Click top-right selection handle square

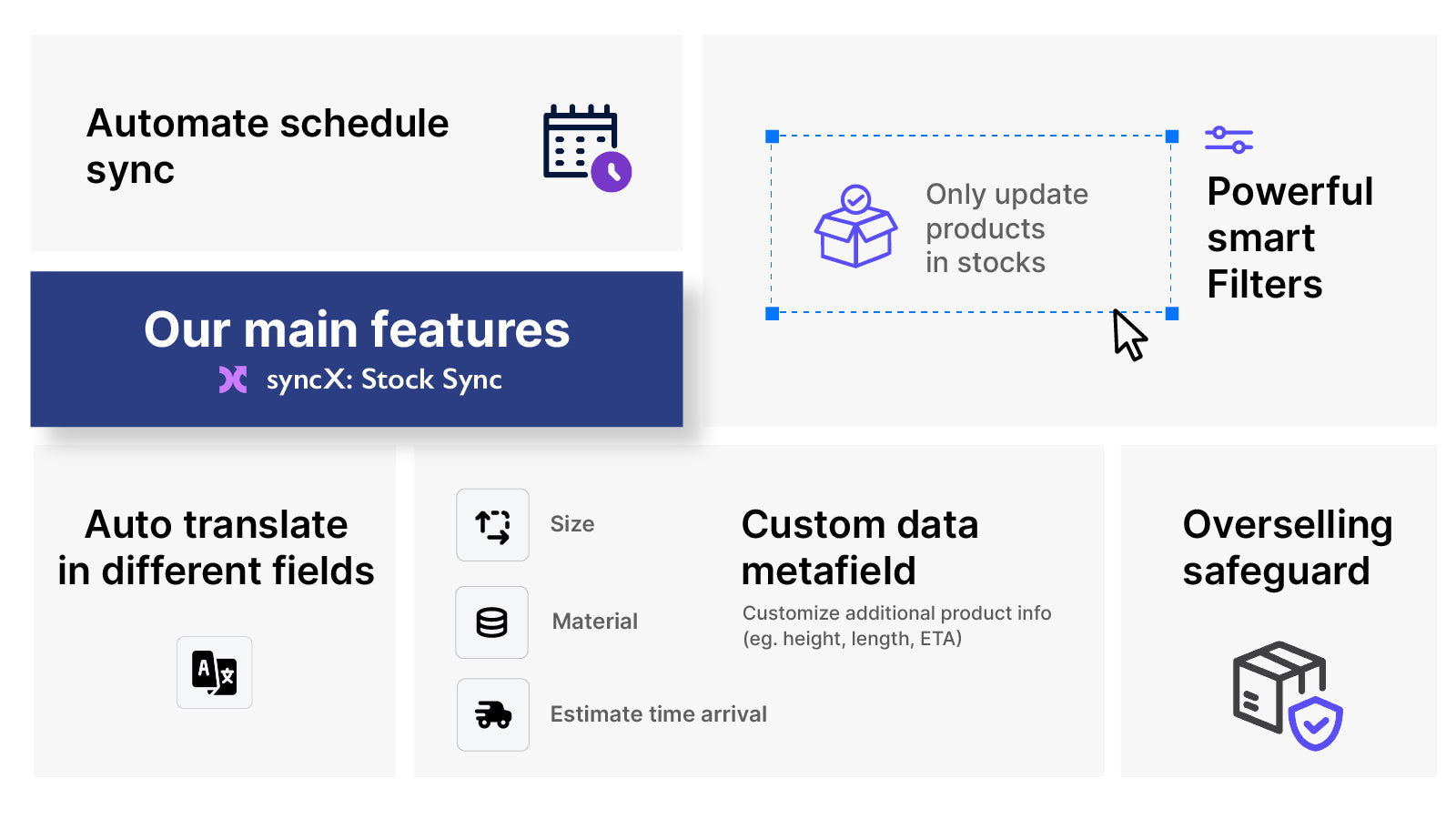tap(1172, 136)
